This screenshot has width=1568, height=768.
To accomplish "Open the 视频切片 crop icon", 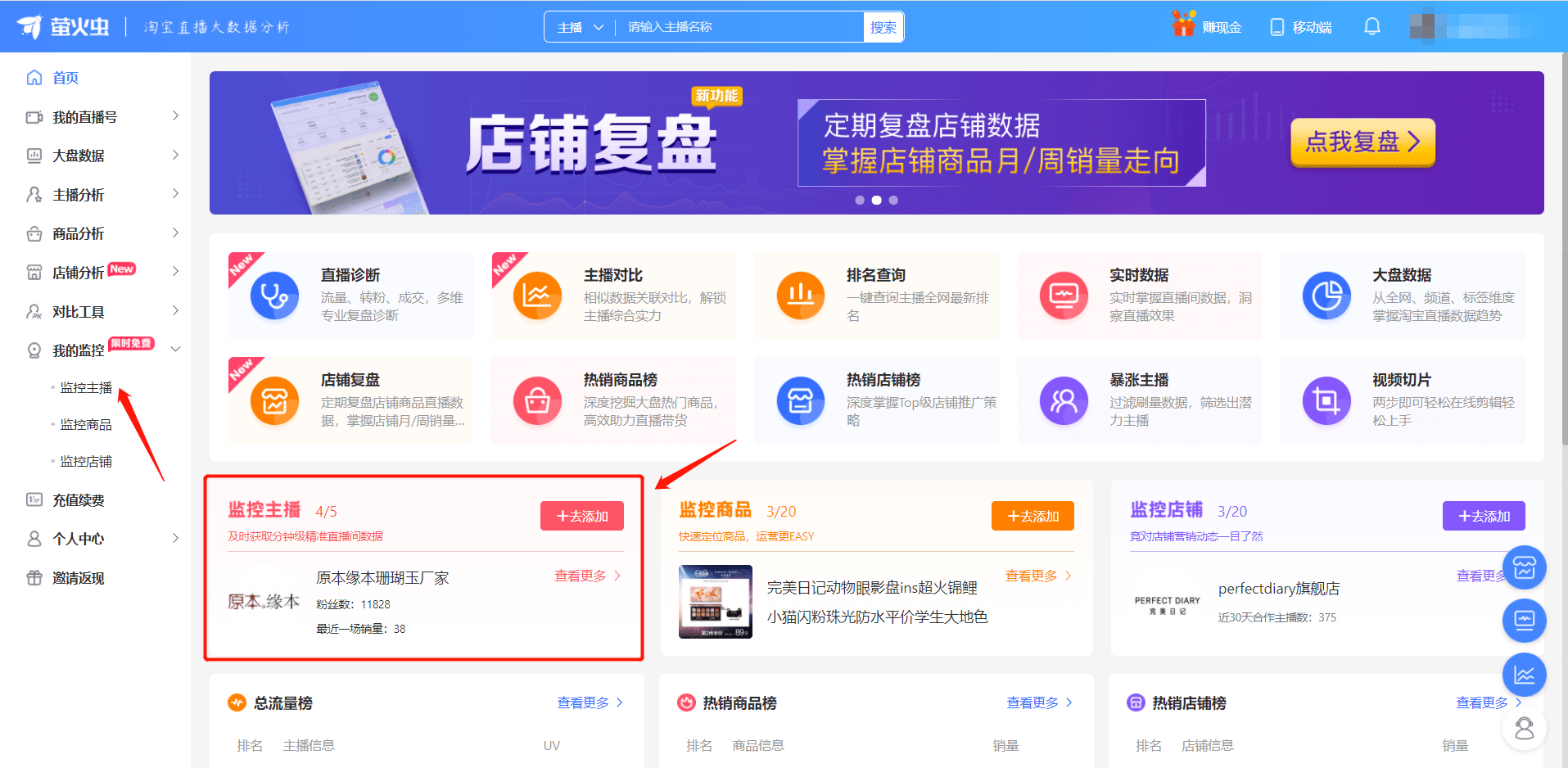I will coord(1326,400).
